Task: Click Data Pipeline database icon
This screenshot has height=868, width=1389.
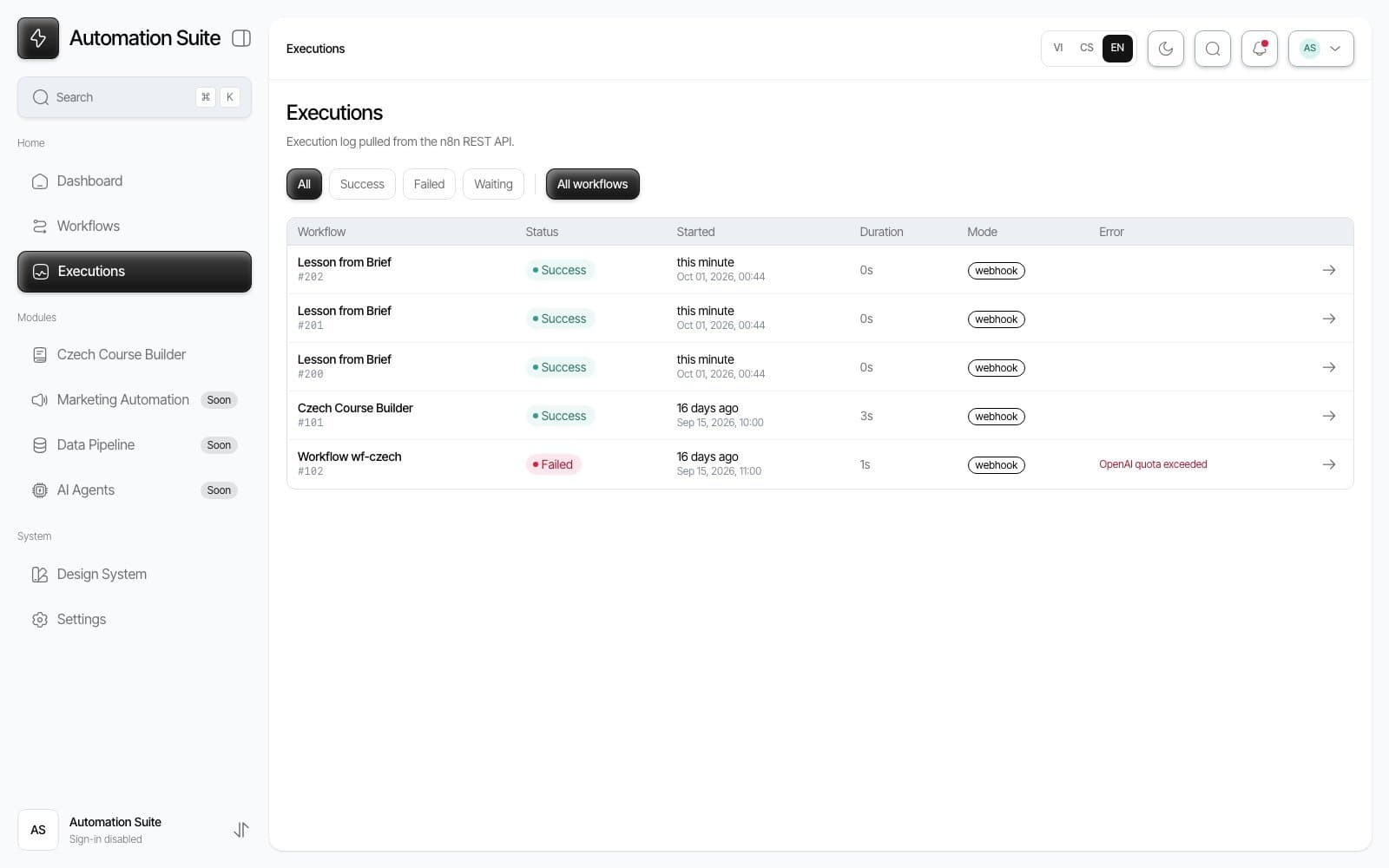Action: 39,445
